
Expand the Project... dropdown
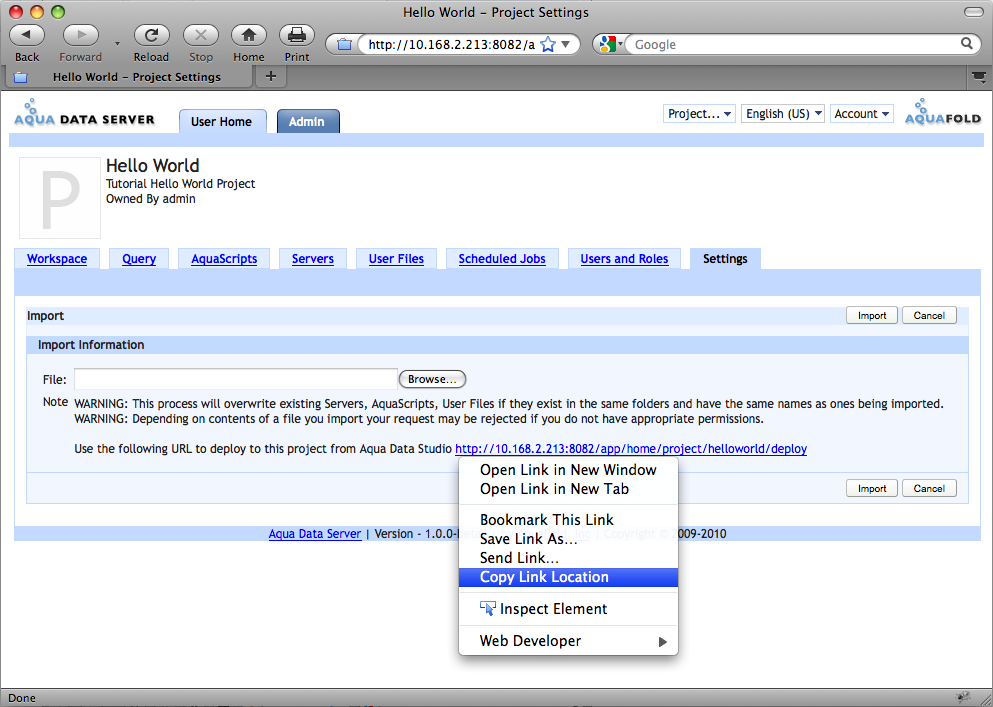[x=699, y=113]
